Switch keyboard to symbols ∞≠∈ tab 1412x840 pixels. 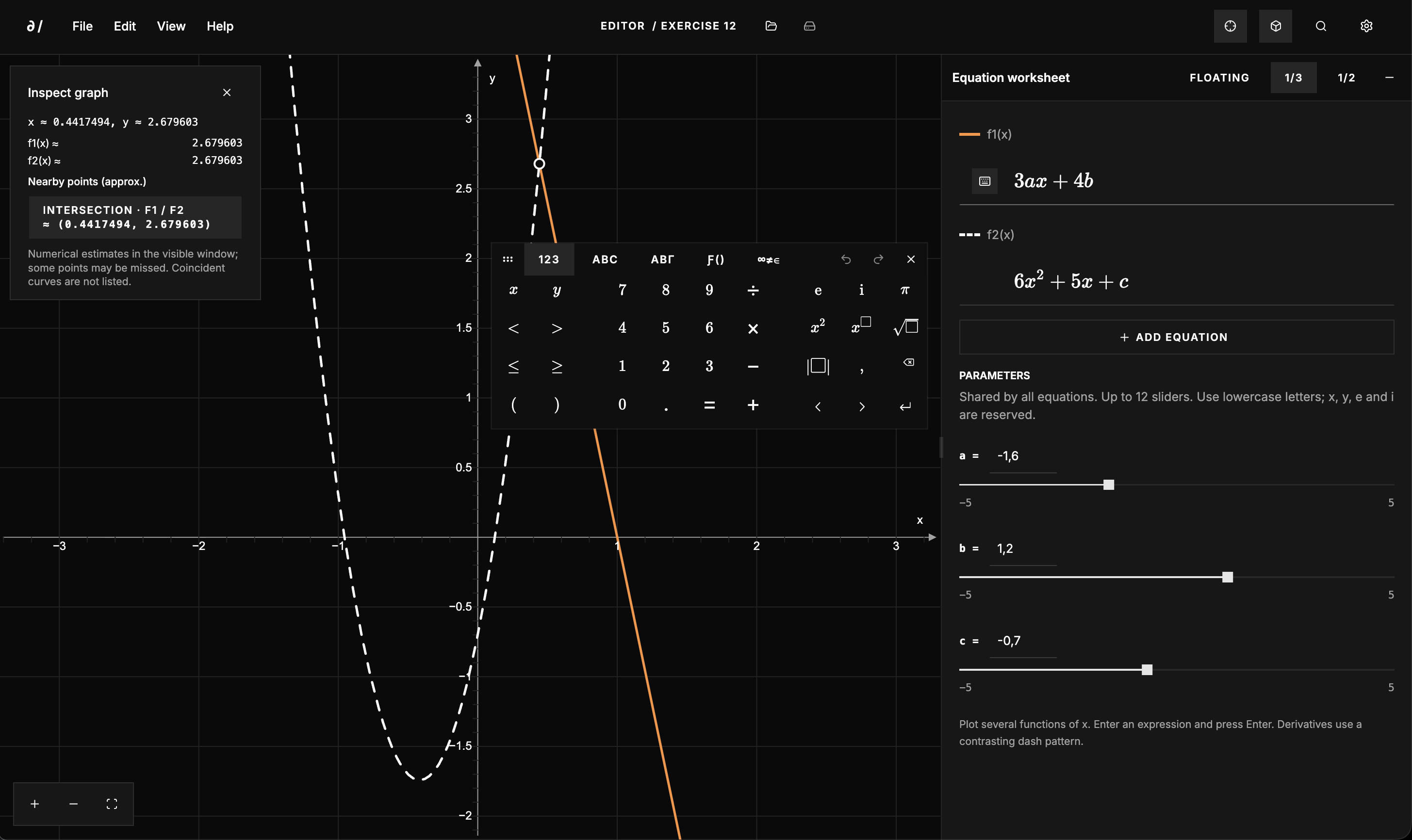click(769, 259)
